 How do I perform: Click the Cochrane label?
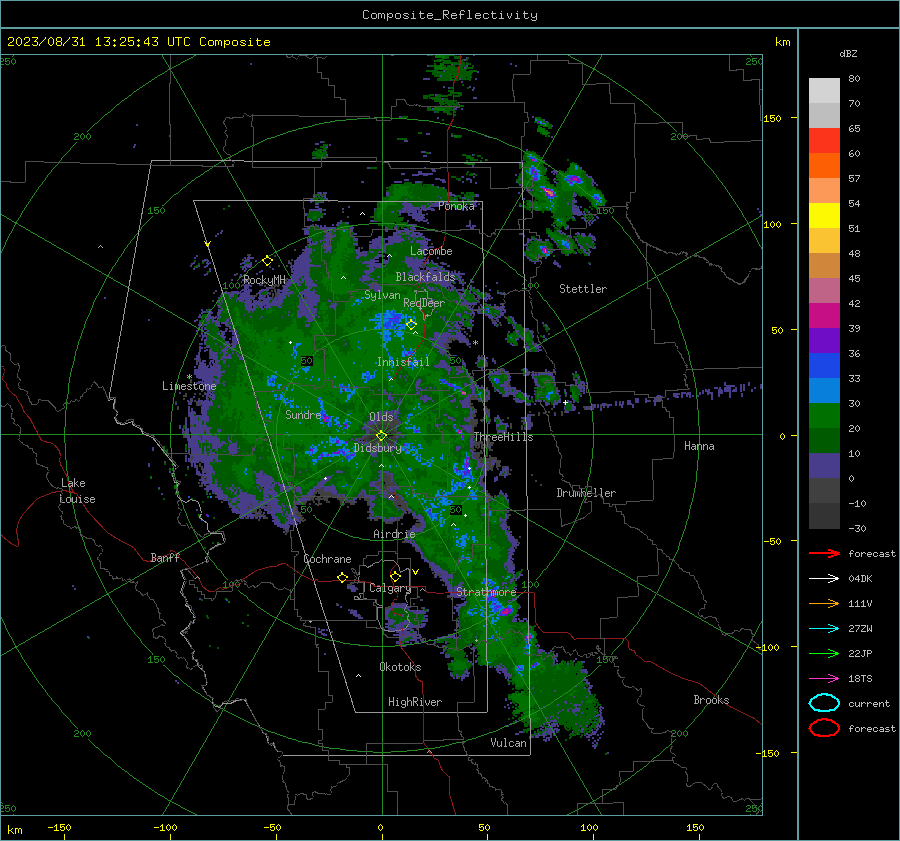(x=327, y=559)
